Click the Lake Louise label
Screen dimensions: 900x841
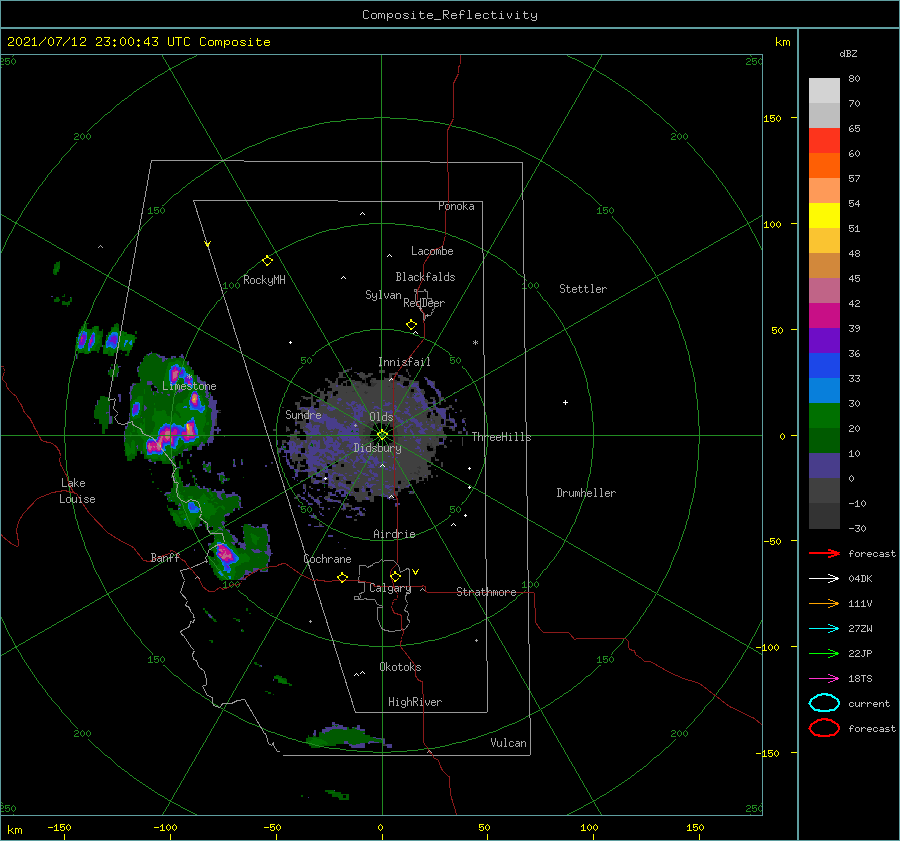click(x=77, y=491)
